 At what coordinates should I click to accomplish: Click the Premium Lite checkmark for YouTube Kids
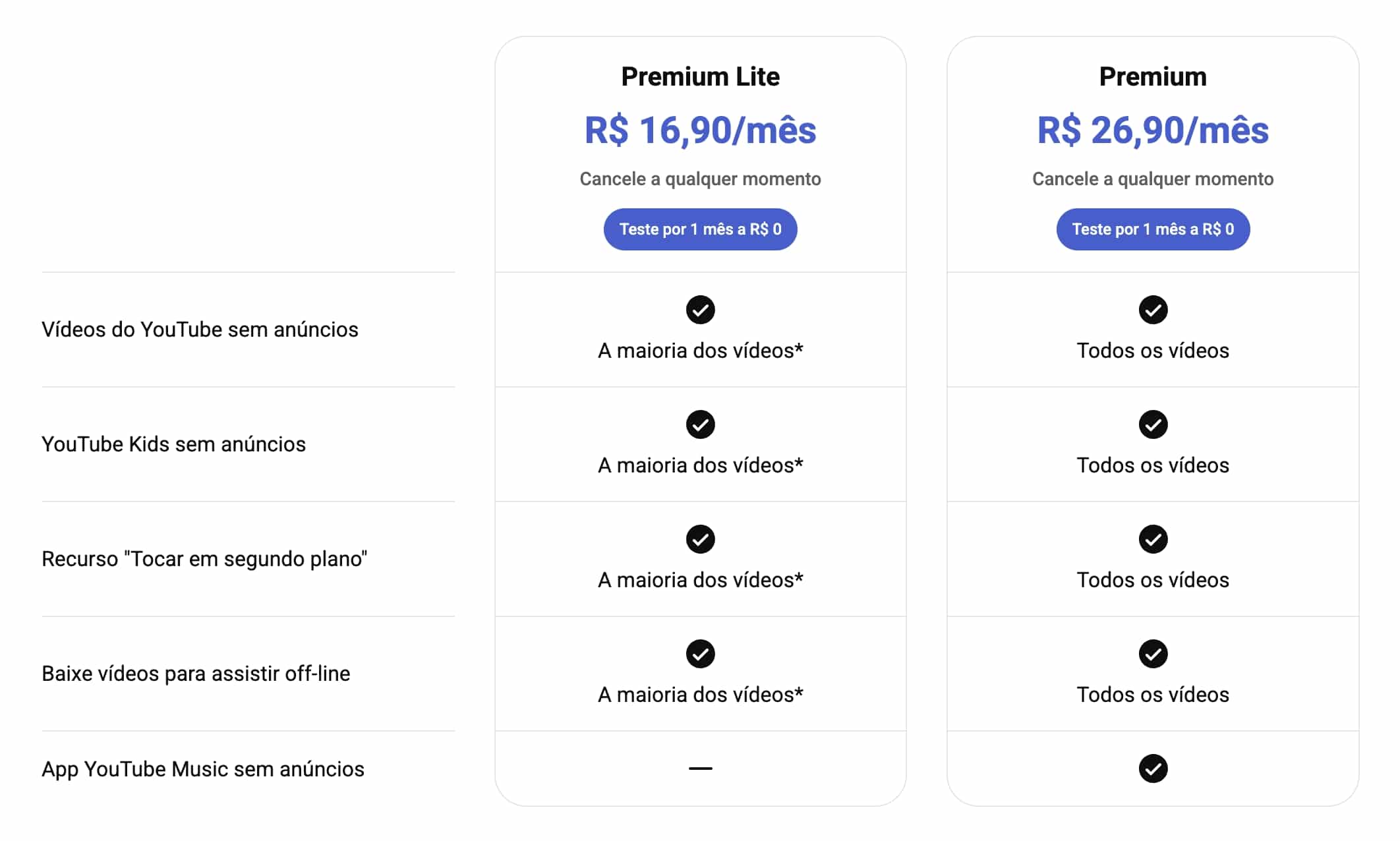click(x=701, y=424)
